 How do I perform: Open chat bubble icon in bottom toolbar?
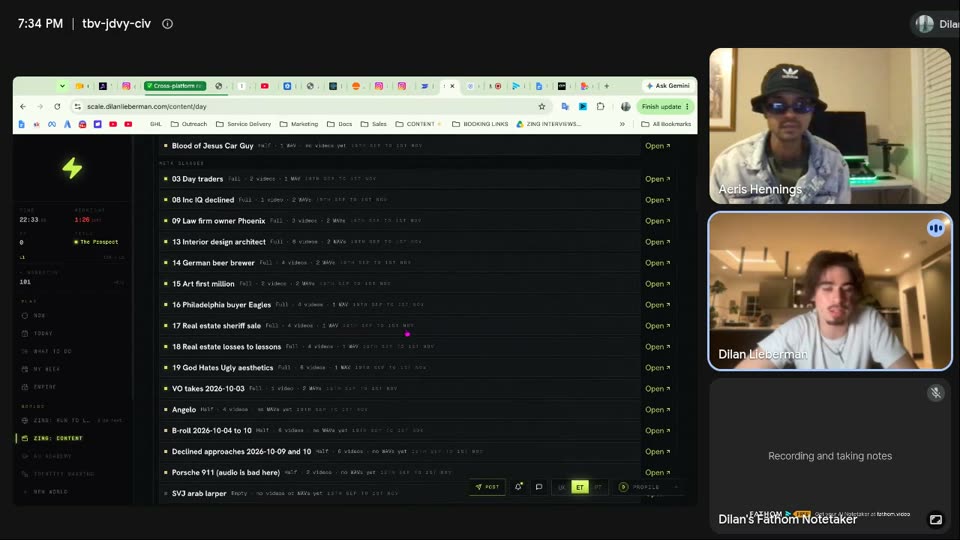[539, 487]
